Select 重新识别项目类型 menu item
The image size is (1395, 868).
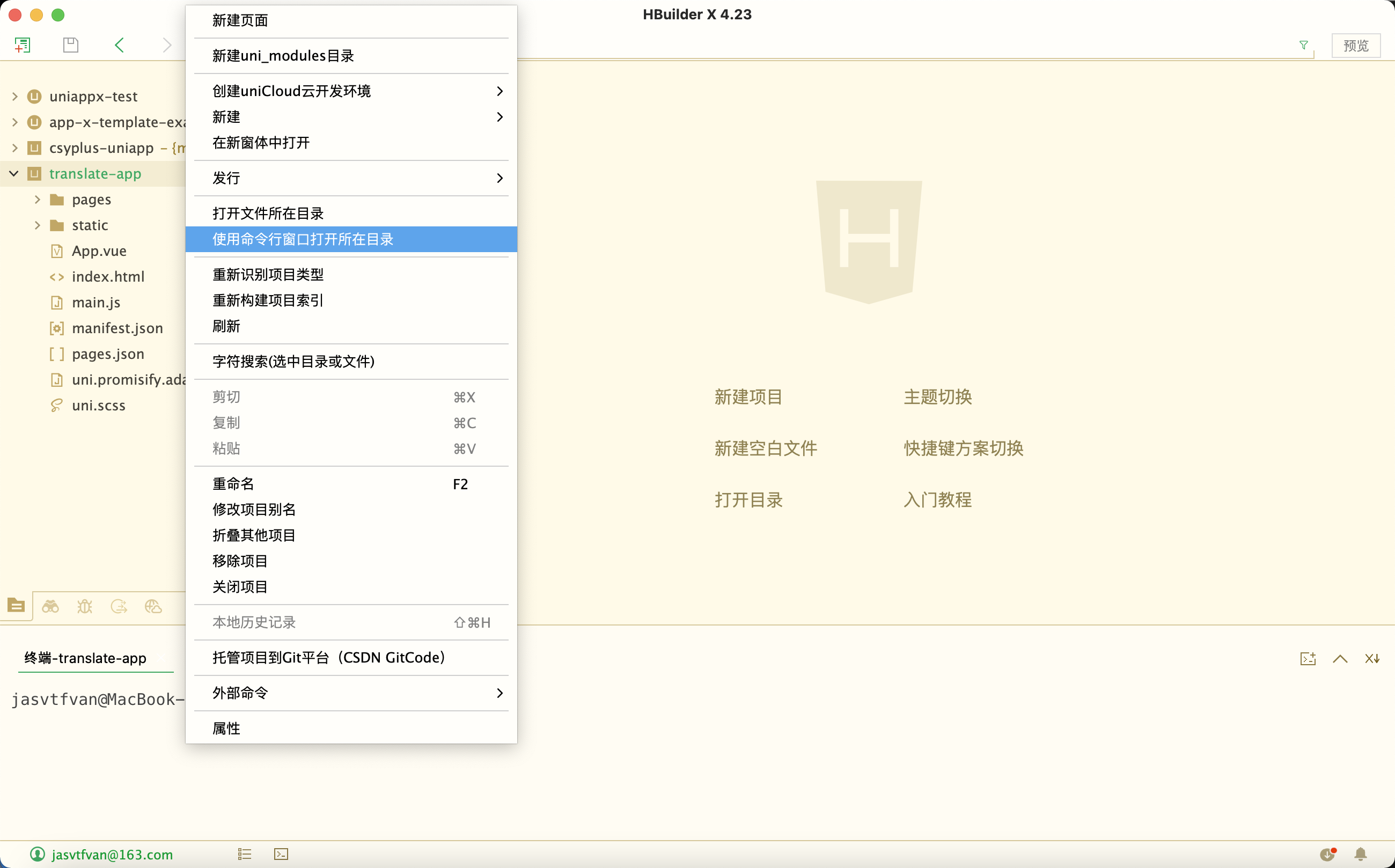[x=351, y=275]
